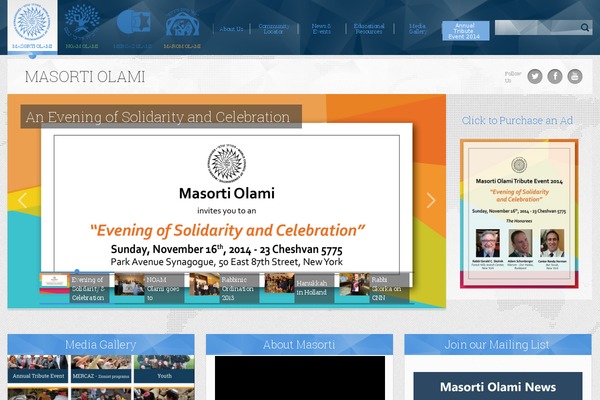Open Youth gallery thumbnail
The width and height of the screenshot is (600, 400).
click(x=164, y=369)
